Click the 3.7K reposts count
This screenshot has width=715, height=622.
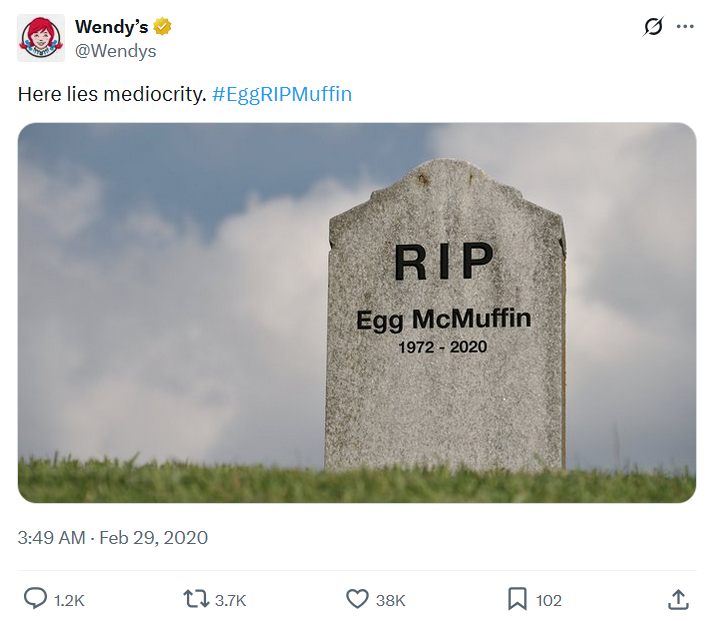pyautogui.click(x=230, y=600)
